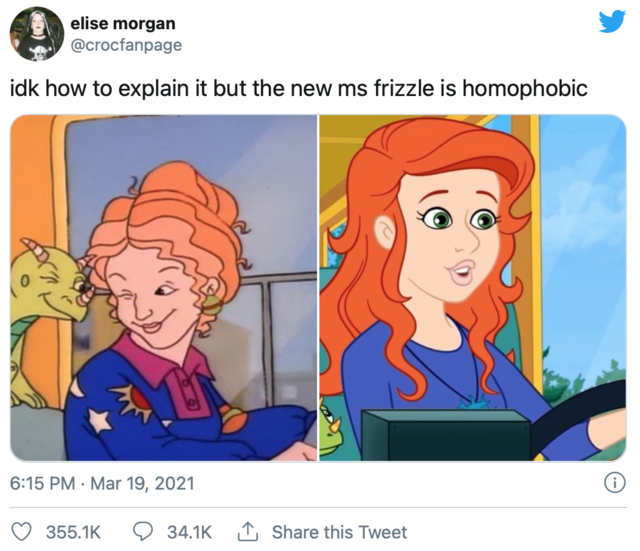This screenshot has width=640, height=551.
Task: Click the Twitter bird logo
Action: (612, 21)
